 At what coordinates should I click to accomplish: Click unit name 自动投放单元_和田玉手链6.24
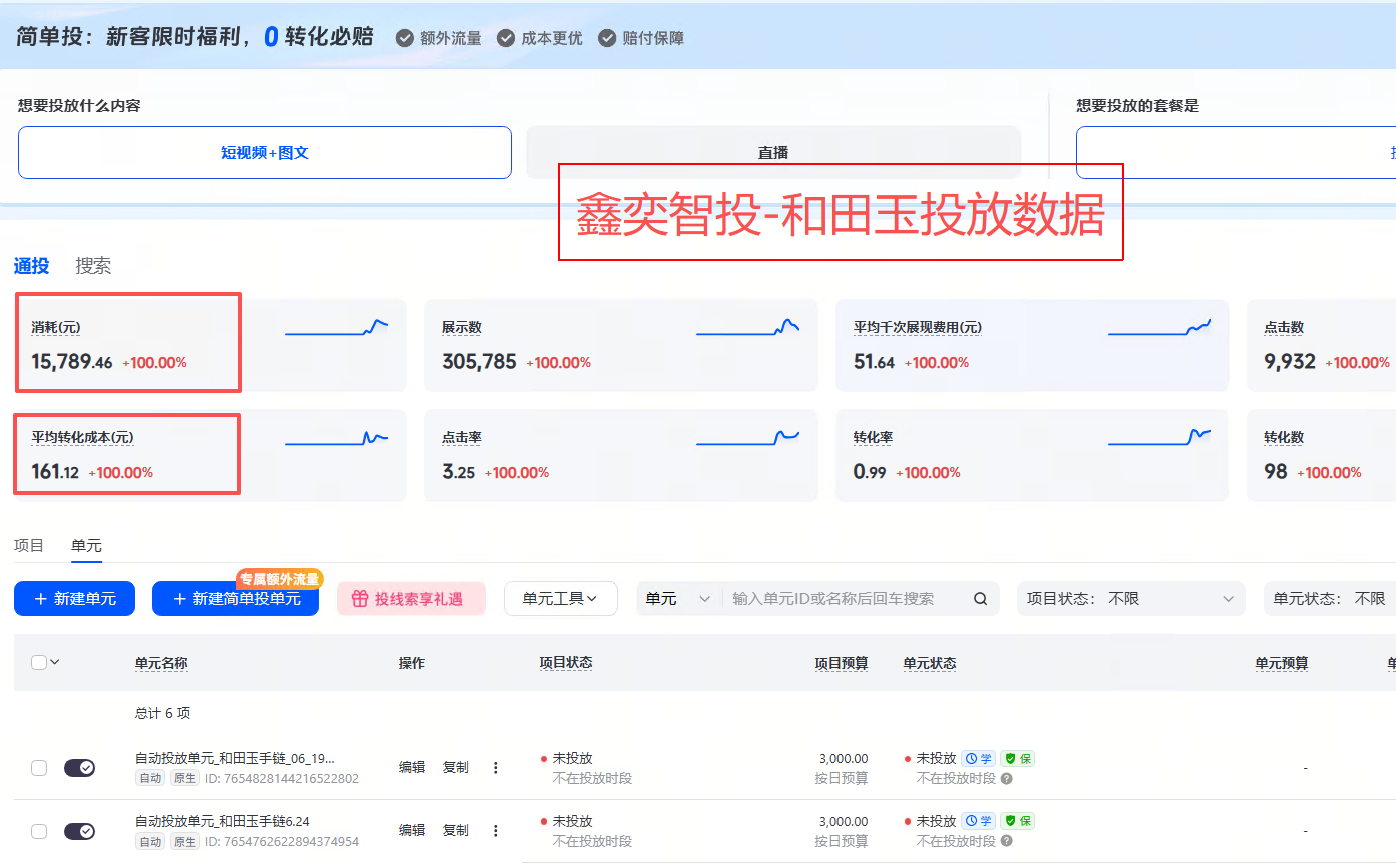click(222, 821)
